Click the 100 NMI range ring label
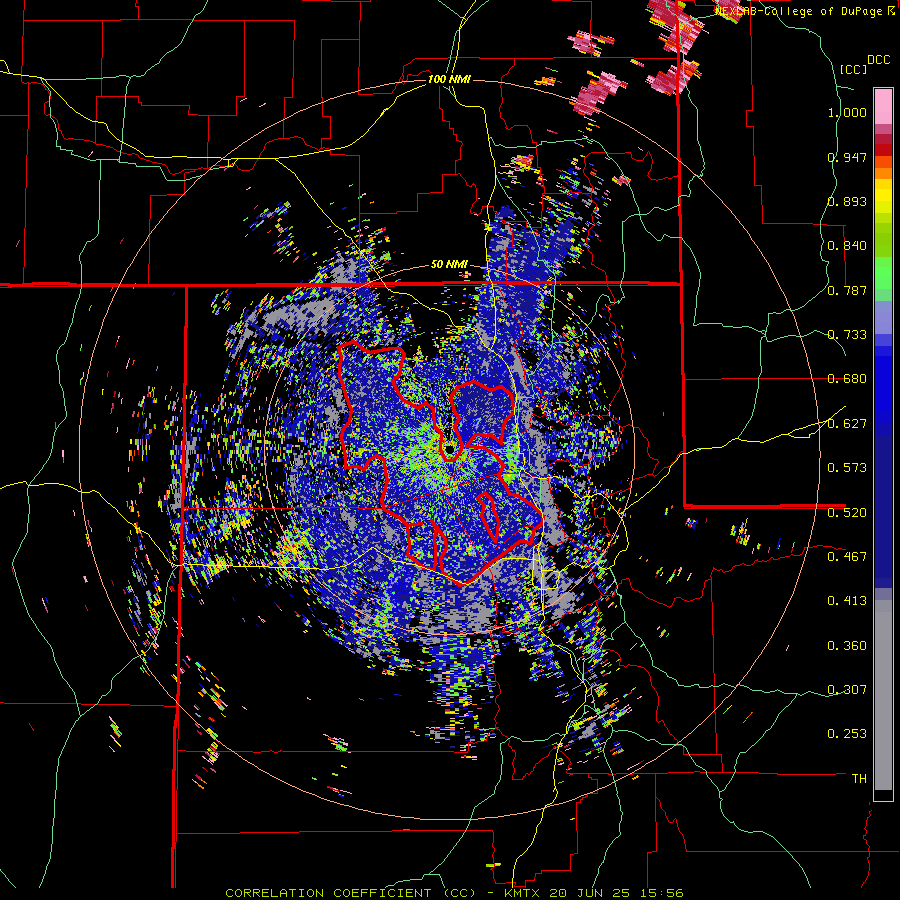Image resolution: width=900 pixels, height=900 pixels. coord(449,79)
